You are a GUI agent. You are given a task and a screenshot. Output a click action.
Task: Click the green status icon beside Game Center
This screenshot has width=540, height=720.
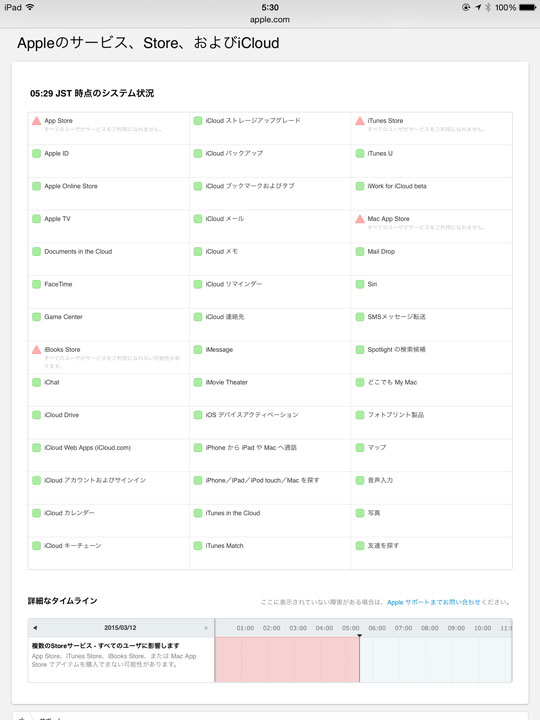click(37, 317)
